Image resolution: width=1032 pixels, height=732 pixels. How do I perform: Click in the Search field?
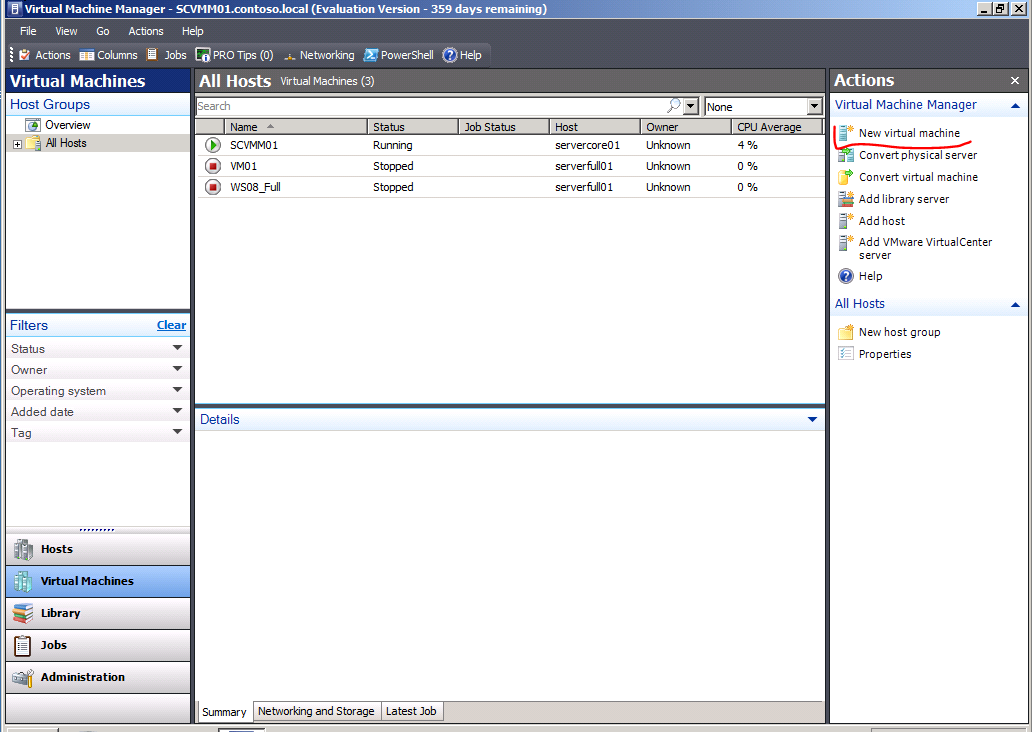tap(431, 106)
